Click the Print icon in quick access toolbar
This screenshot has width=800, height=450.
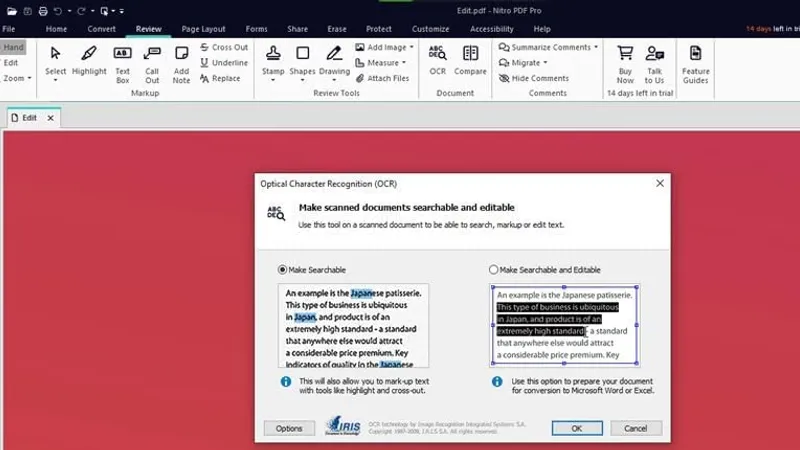tap(43, 11)
